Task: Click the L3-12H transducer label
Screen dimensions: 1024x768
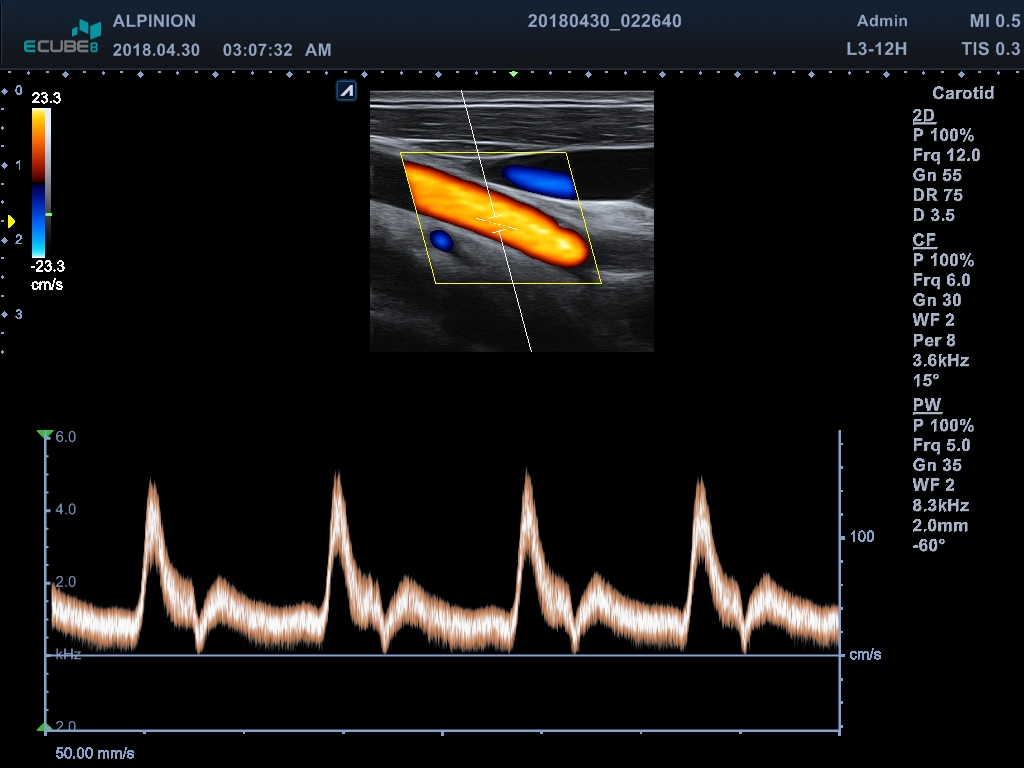Action: click(876, 49)
